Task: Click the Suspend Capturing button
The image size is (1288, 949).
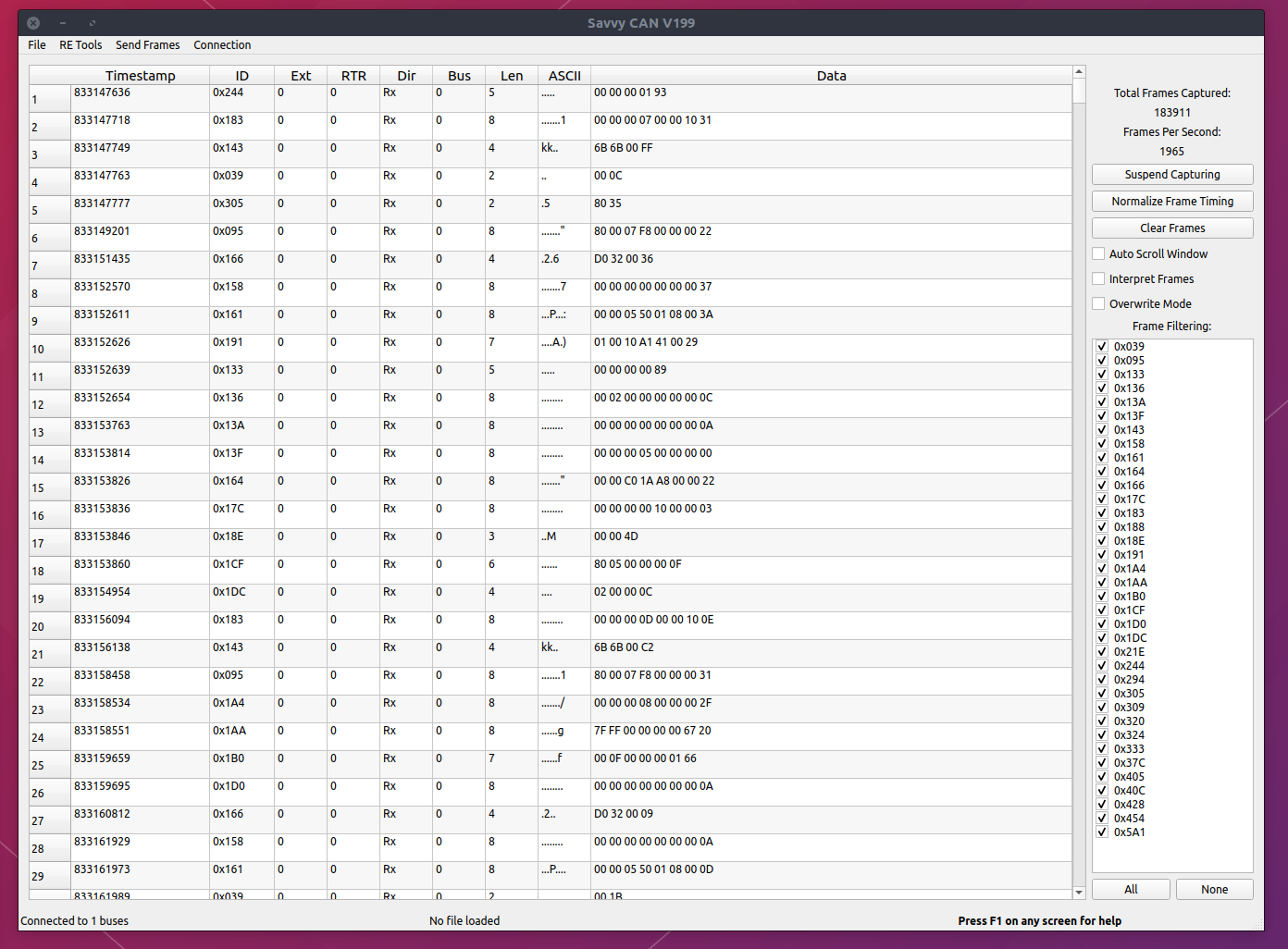Action: 1171,174
